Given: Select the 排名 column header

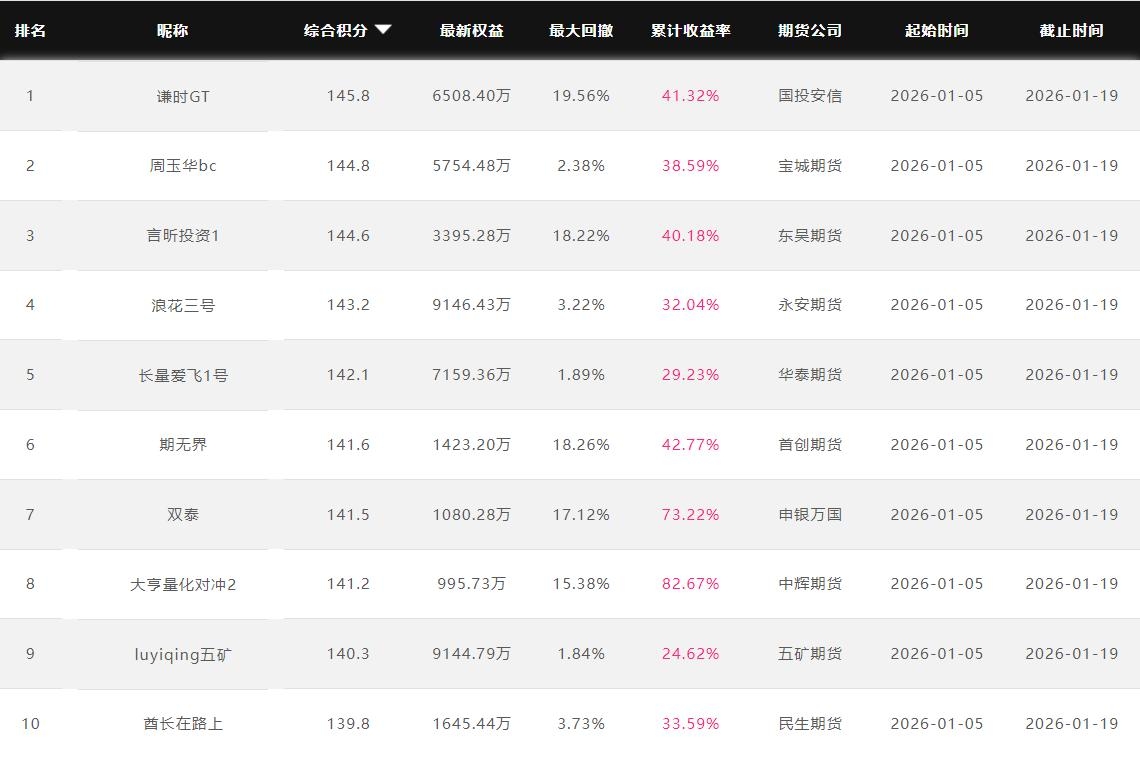Looking at the screenshot, I should click(30, 30).
